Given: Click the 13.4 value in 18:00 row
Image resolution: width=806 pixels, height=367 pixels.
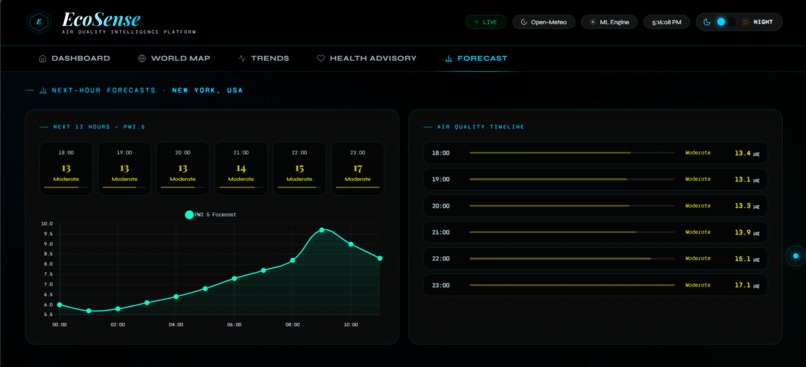Looking at the screenshot, I should (x=743, y=153).
